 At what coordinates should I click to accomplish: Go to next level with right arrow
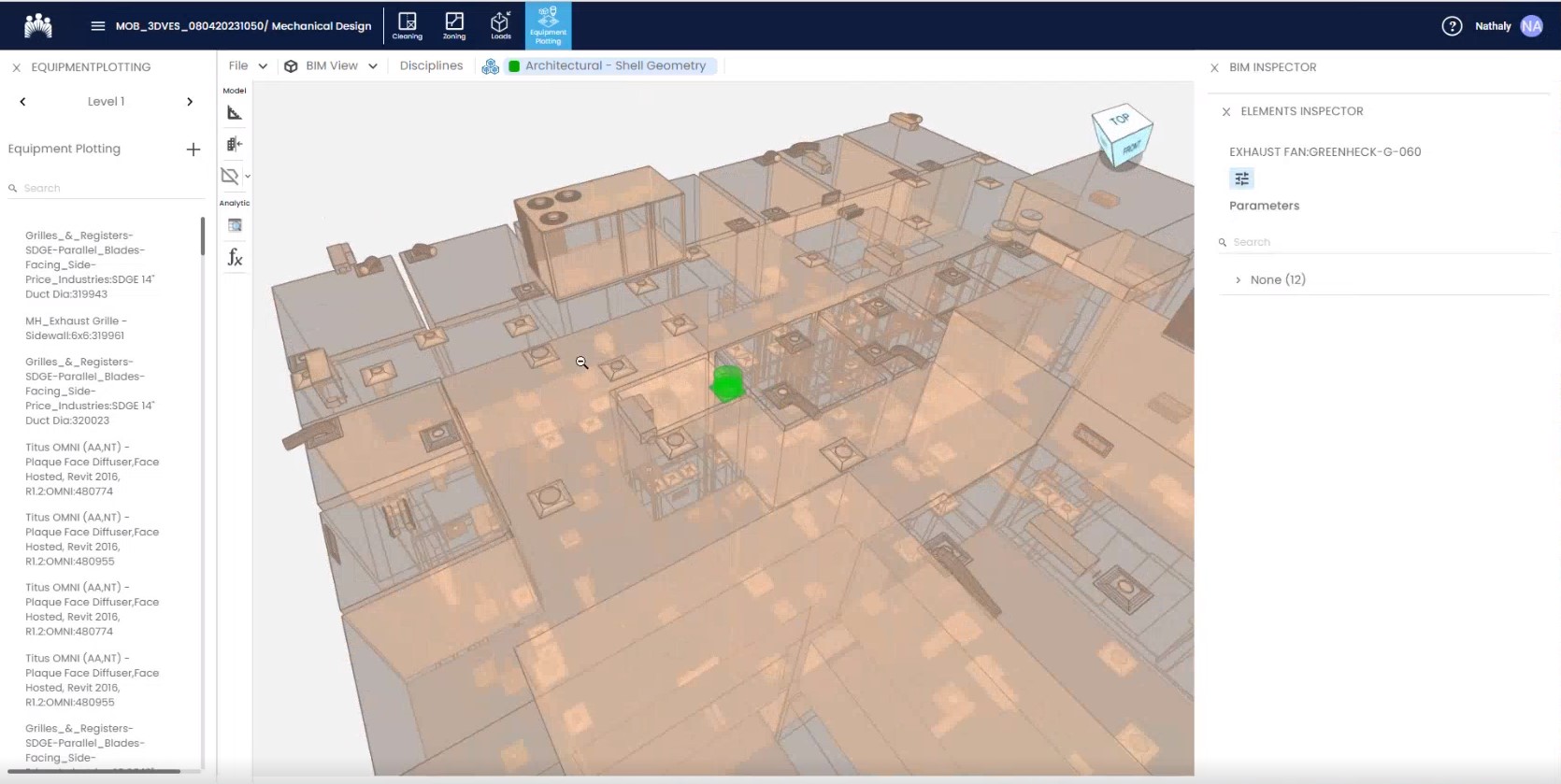coord(190,102)
